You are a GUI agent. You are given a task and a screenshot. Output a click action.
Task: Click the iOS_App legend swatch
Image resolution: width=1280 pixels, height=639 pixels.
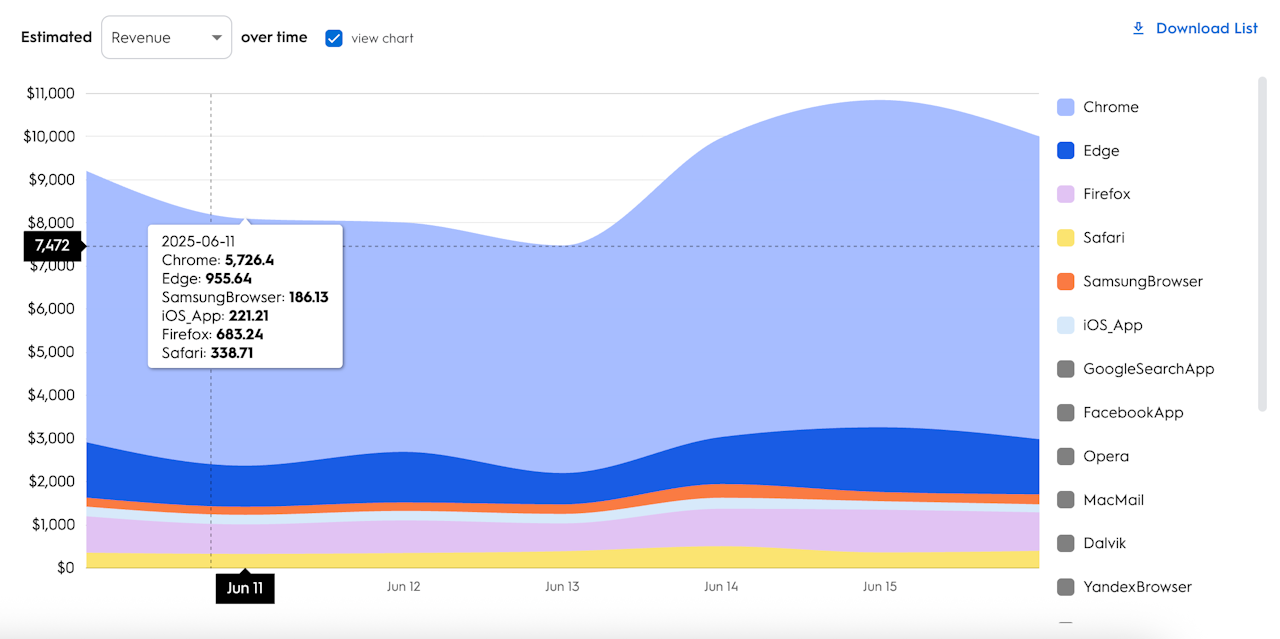pos(1066,325)
